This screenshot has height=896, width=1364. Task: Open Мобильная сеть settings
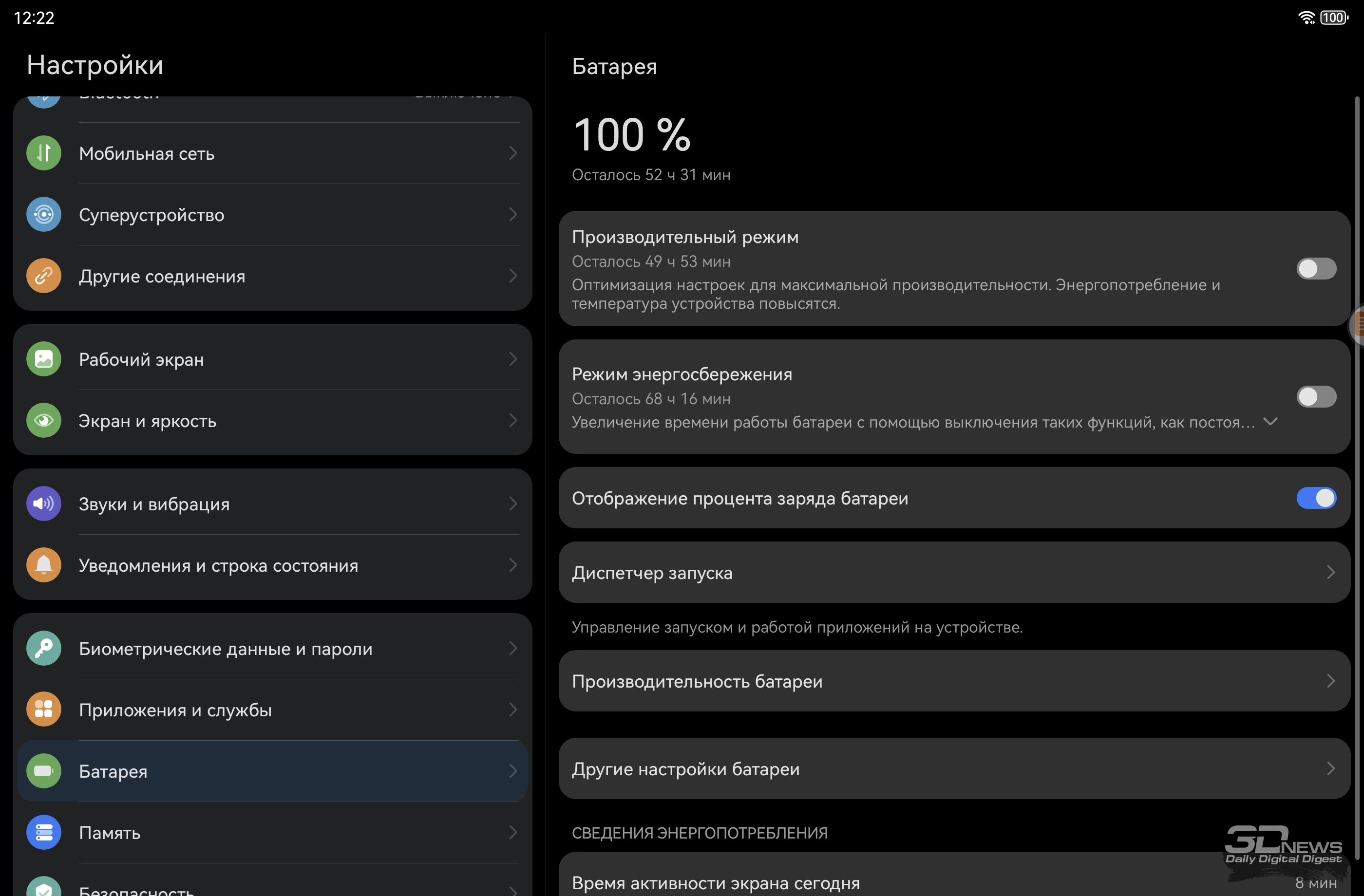273,153
